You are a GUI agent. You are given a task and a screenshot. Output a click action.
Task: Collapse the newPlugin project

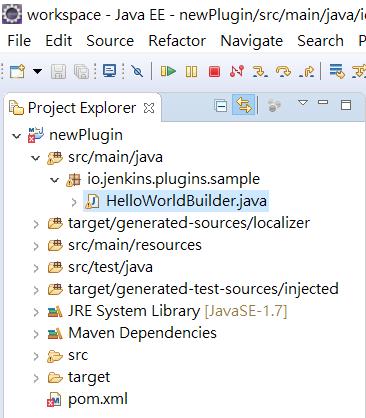pyautogui.click(x=16, y=136)
